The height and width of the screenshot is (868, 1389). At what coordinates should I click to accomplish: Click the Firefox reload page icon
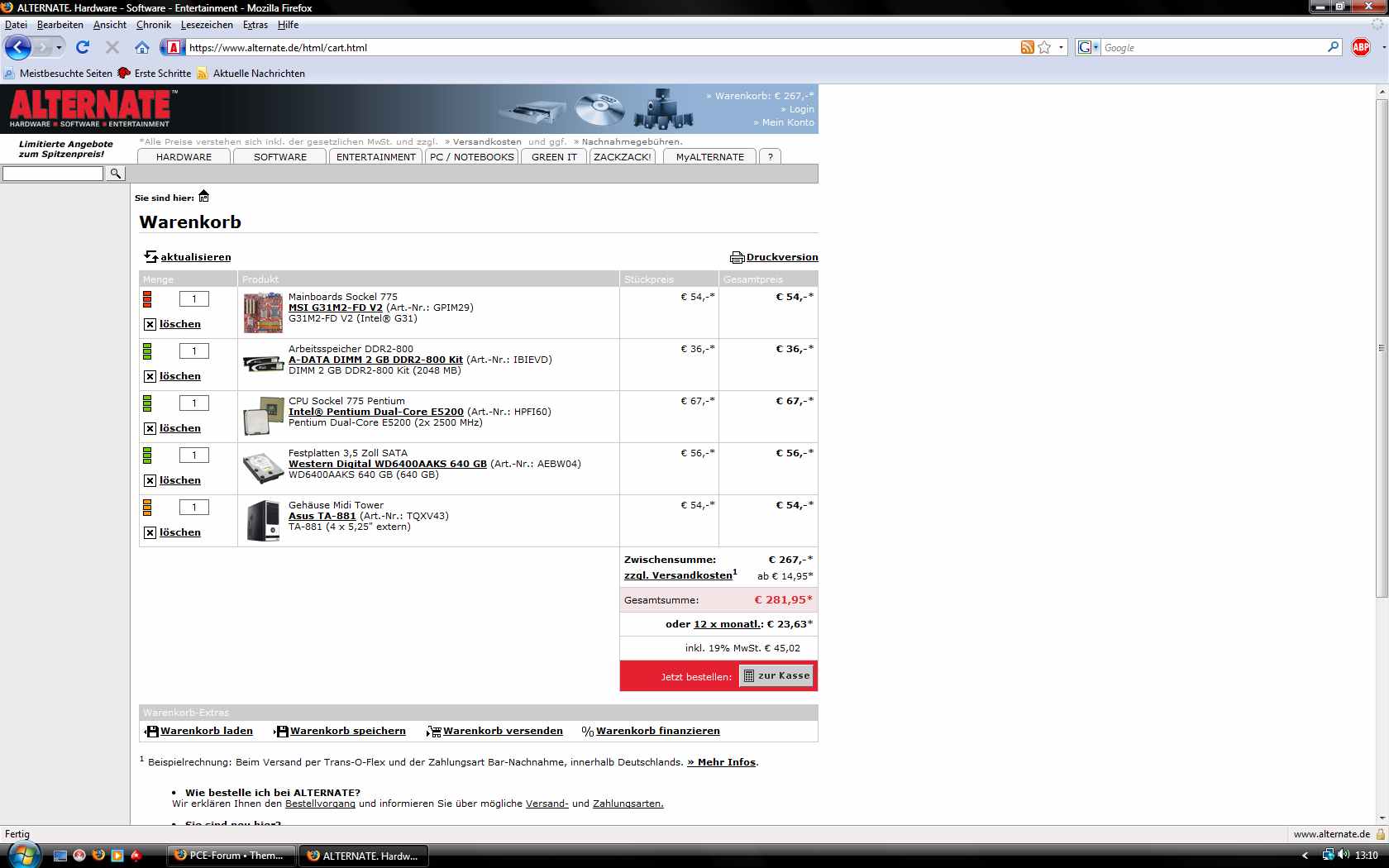click(83, 47)
